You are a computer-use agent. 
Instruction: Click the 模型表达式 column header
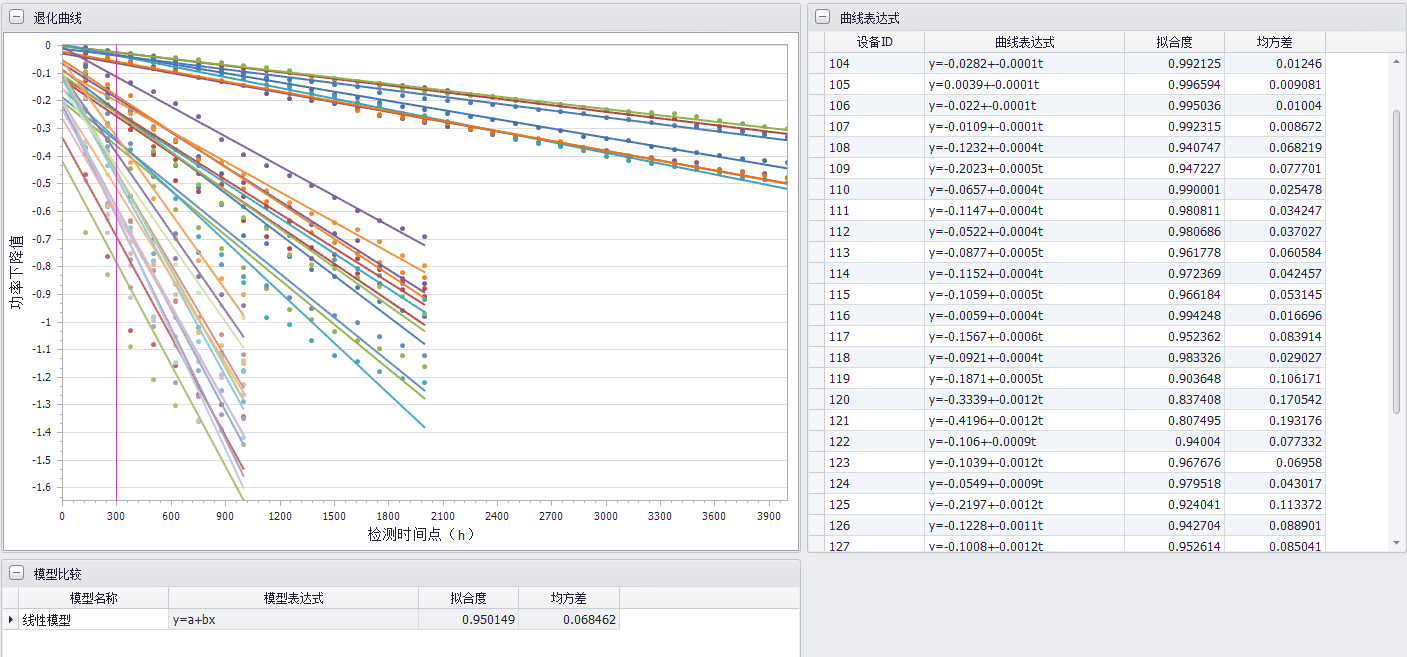pos(293,598)
